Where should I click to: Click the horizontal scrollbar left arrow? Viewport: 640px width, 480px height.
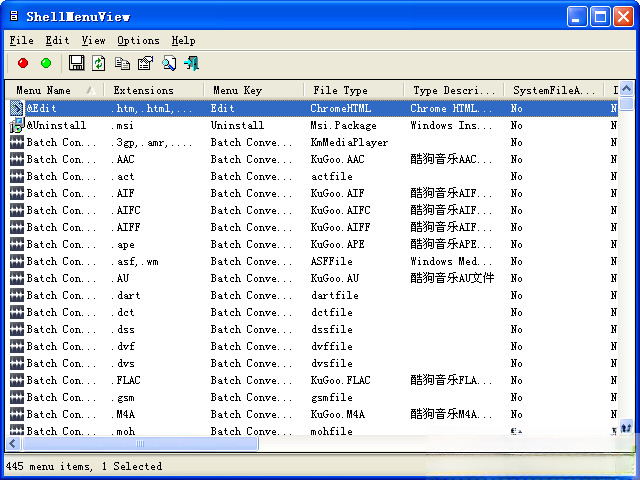[13, 443]
